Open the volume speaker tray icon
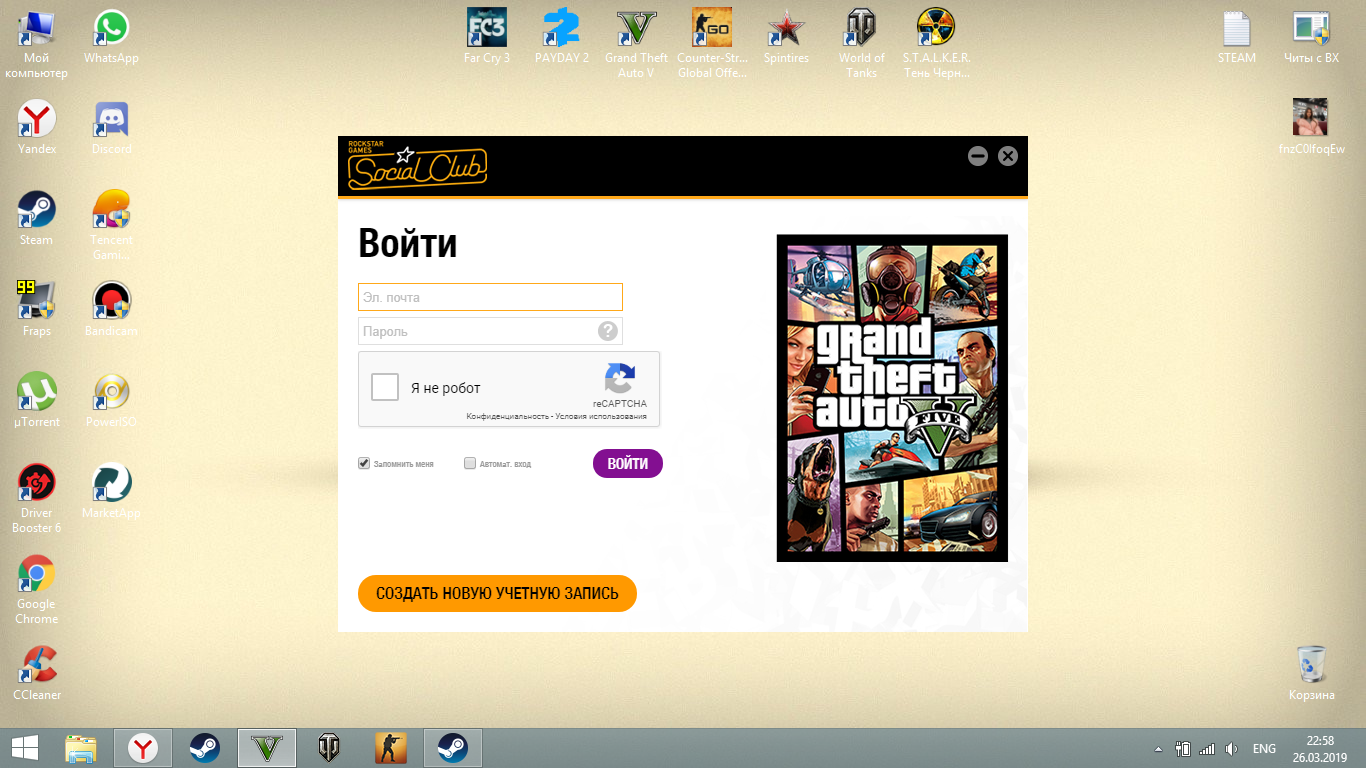 (x=1231, y=748)
